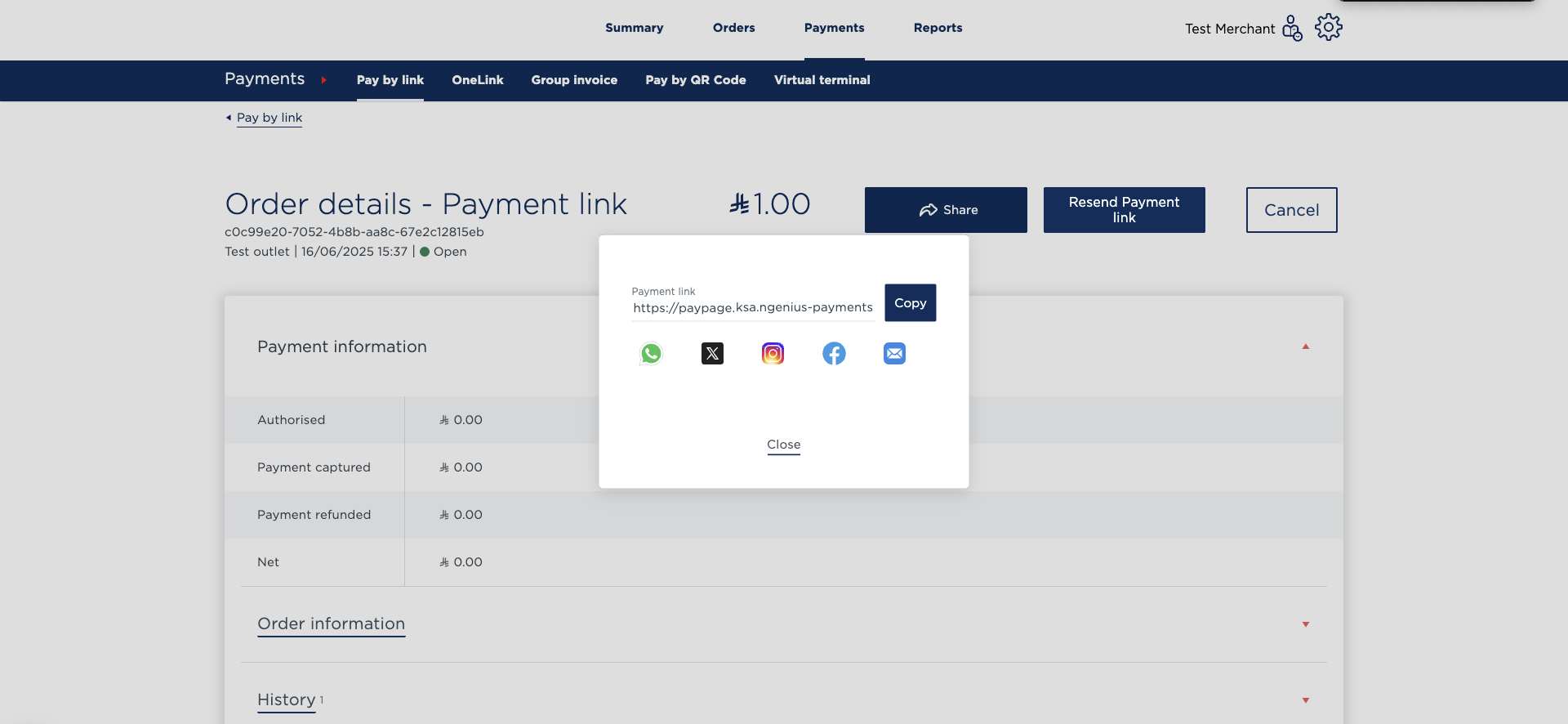Screen dimensions: 1568x724
Task: Open the Reports tab
Action: [x=938, y=28]
